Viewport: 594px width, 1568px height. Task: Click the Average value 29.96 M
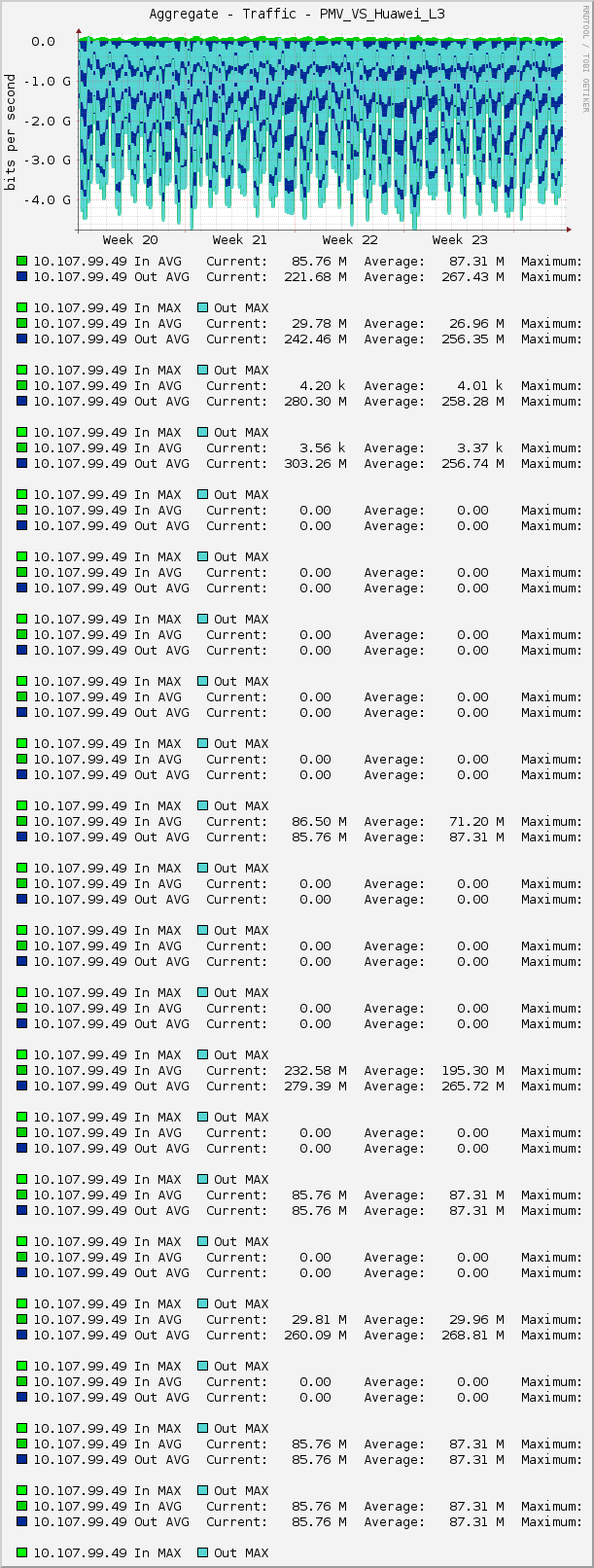[x=476, y=1320]
